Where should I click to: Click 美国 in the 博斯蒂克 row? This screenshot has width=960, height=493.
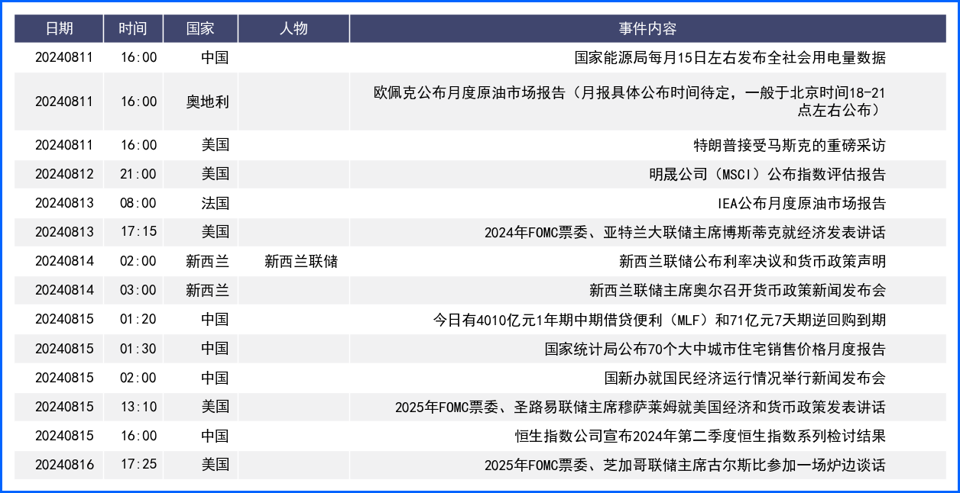(x=215, y=233)
